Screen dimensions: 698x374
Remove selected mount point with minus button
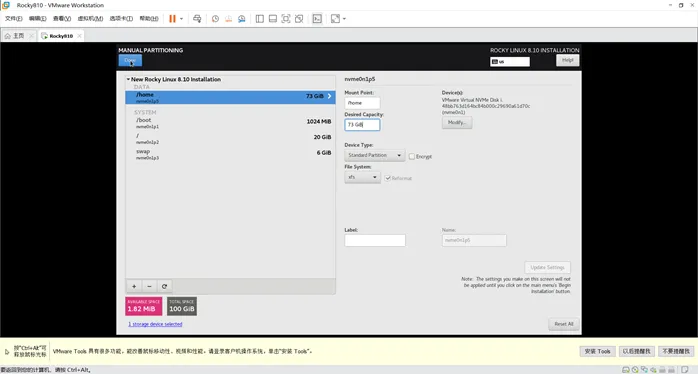[x=149, y=286]
